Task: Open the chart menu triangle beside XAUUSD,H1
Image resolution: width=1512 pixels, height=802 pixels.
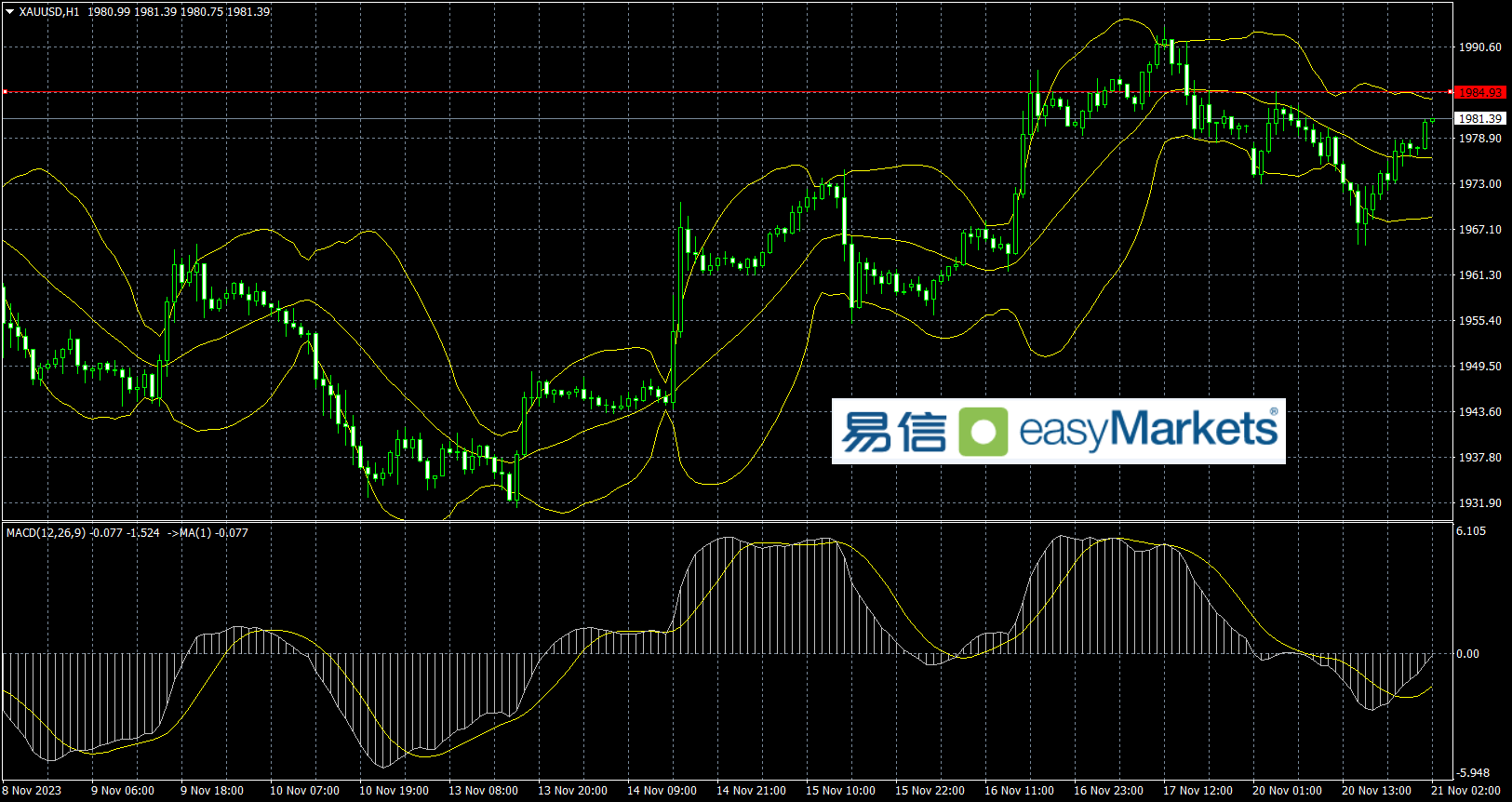Action: [9, 12]
